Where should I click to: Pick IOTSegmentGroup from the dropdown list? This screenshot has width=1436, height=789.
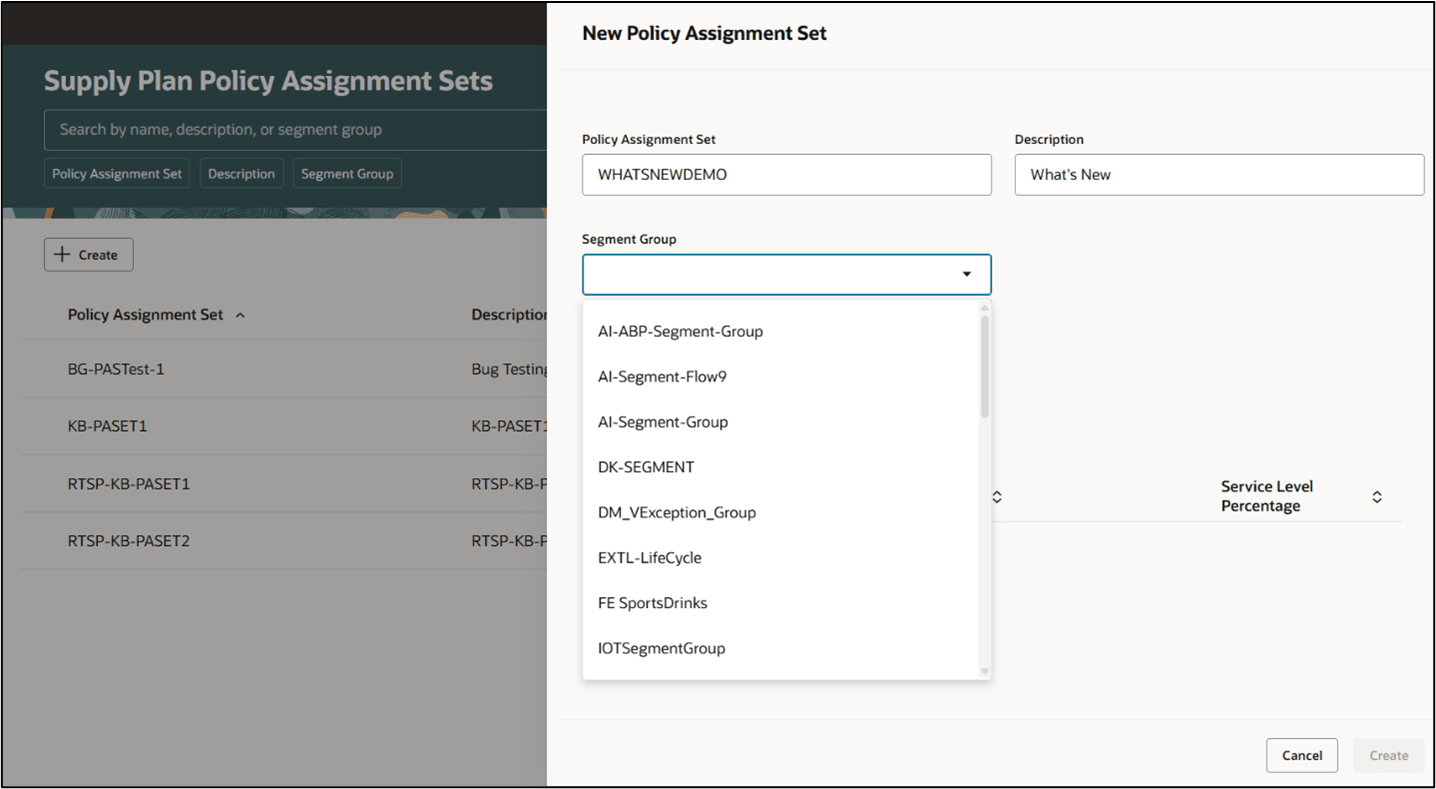(661, 647)
